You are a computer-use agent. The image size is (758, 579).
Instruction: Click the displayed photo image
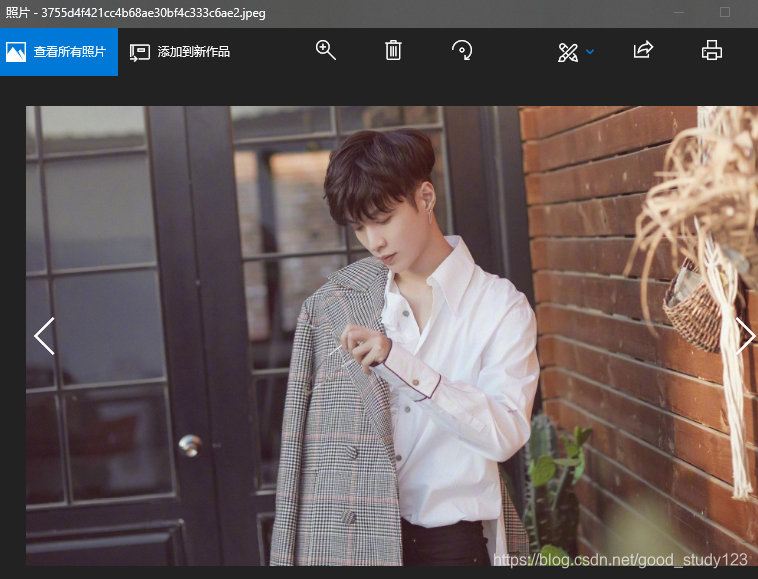tap(392, 336)
